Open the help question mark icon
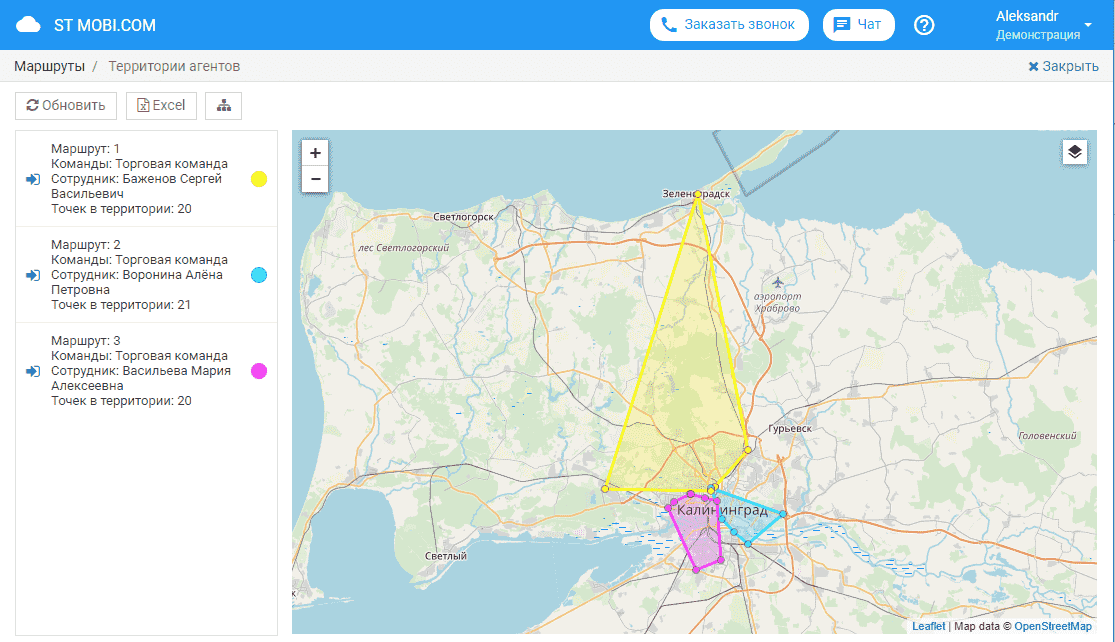This screenshot has width=1115, height=642. (924, 25)
